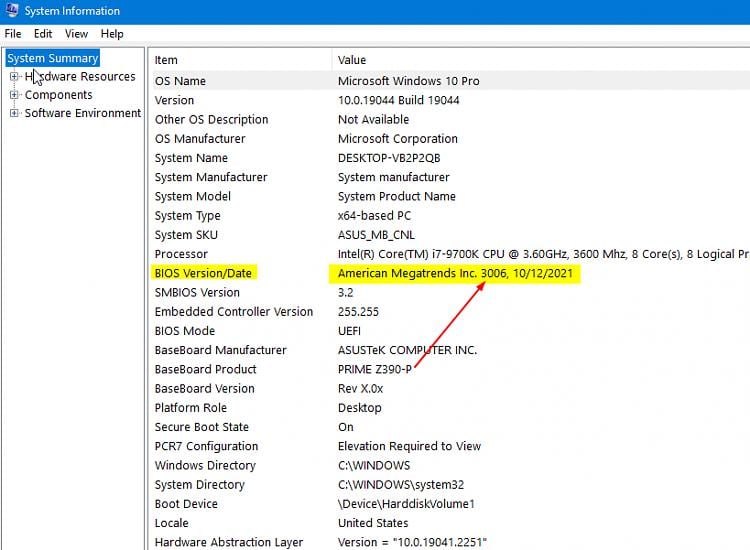Select the BaseBoard Manufacturer label
This screenshot has height=550, width=750.
(x=221, y=350)
